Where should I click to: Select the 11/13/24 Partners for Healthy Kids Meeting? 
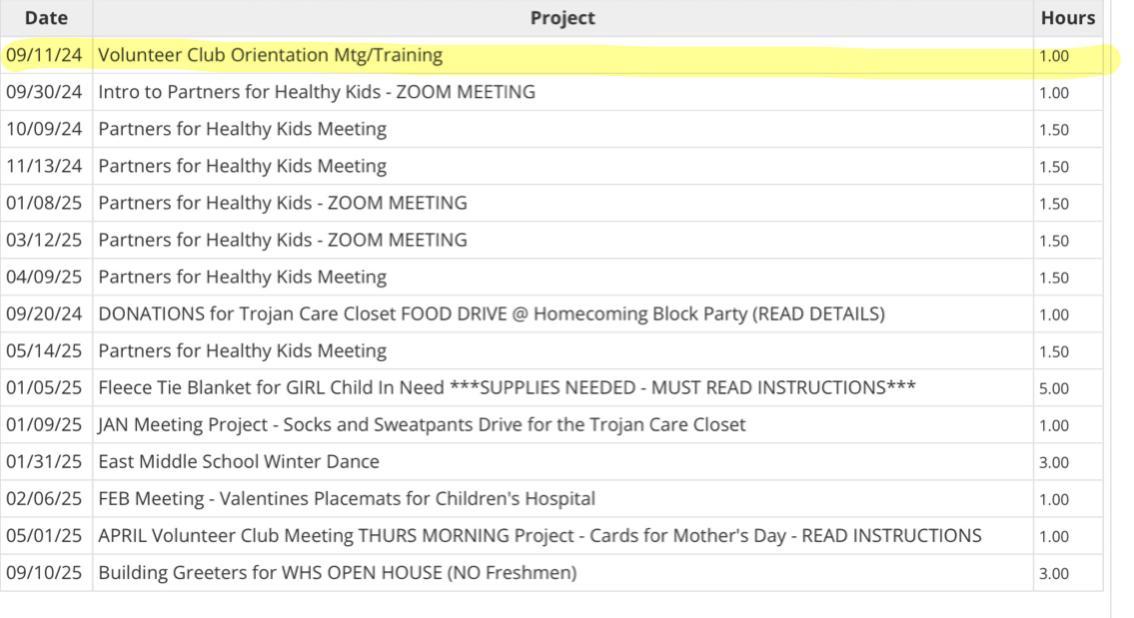[x=242, y=166]
